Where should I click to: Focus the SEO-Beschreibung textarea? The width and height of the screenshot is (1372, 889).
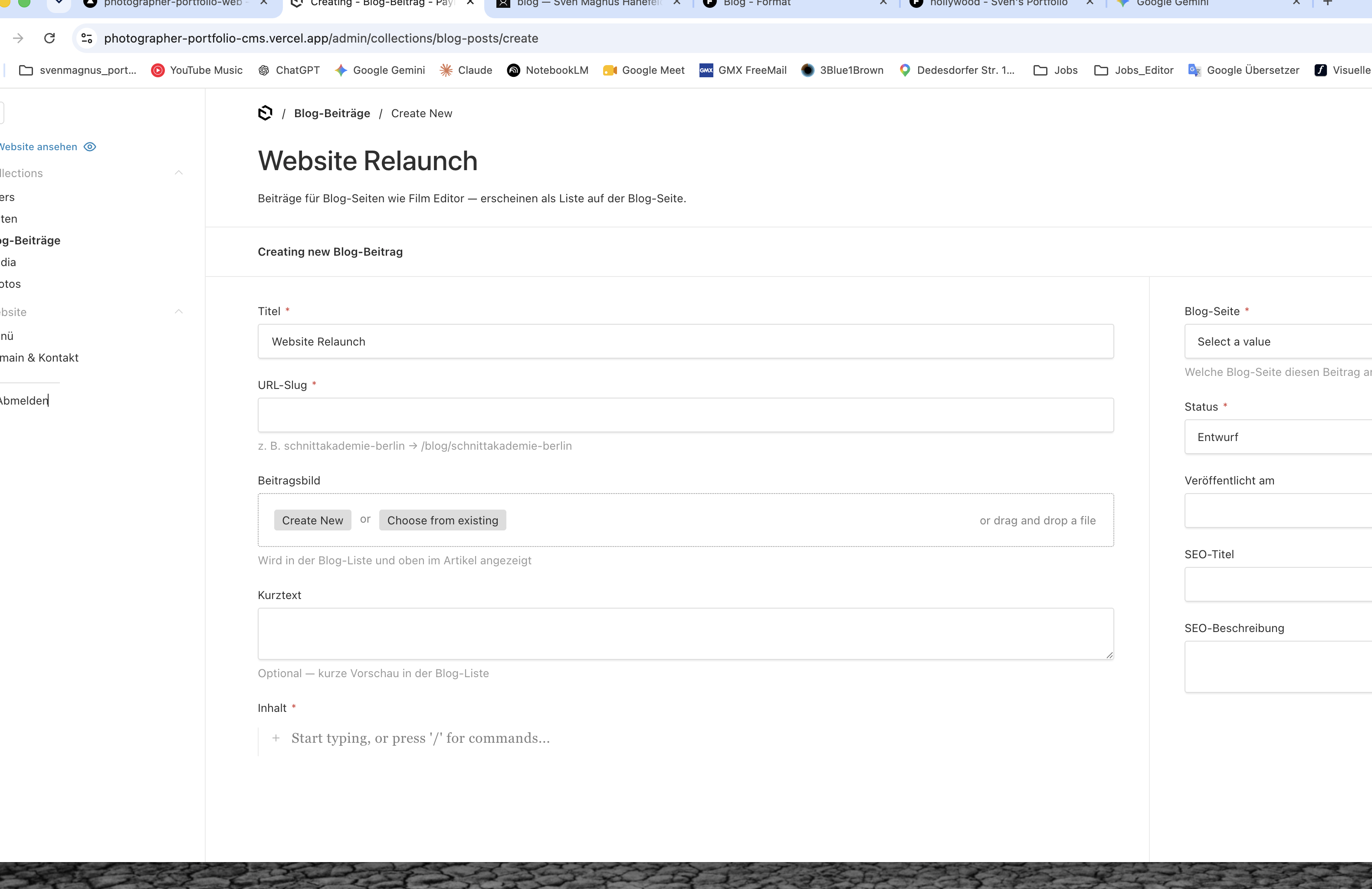(1278, 666)
